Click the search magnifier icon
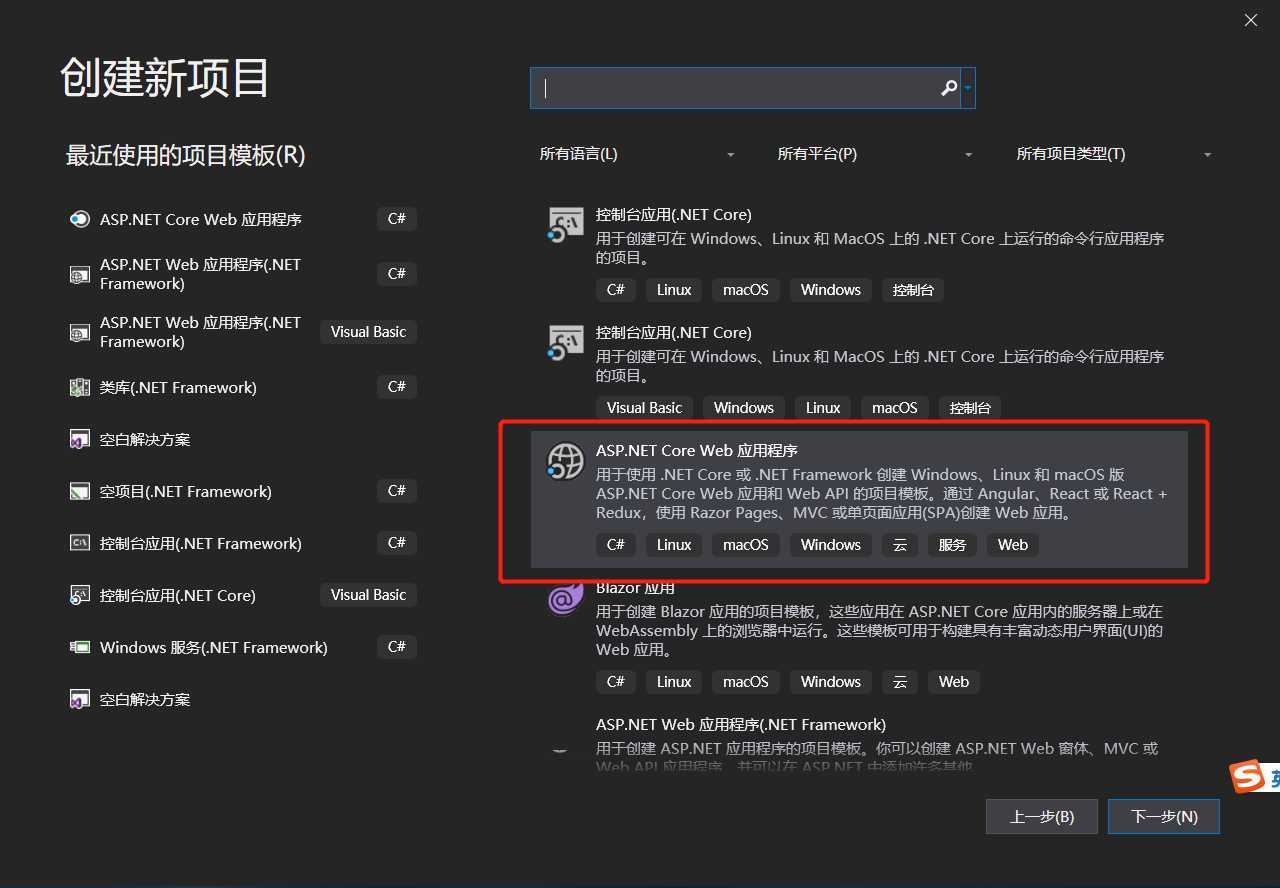The width and height of the screenshot is (1280, 888). coord(949,88)
